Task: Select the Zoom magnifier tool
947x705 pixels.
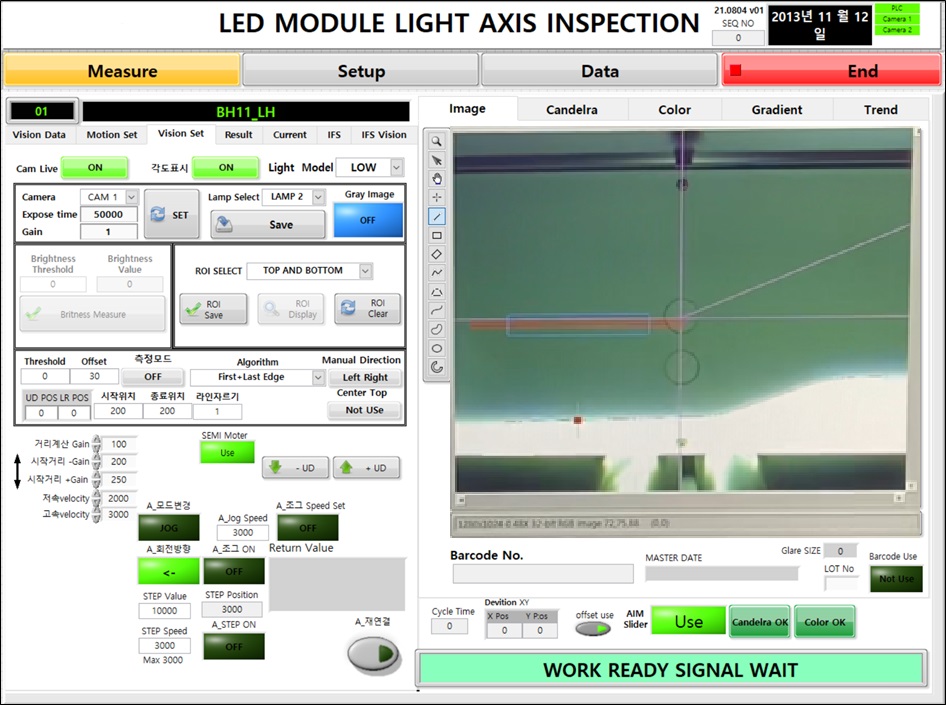Action: pos(437,141)
